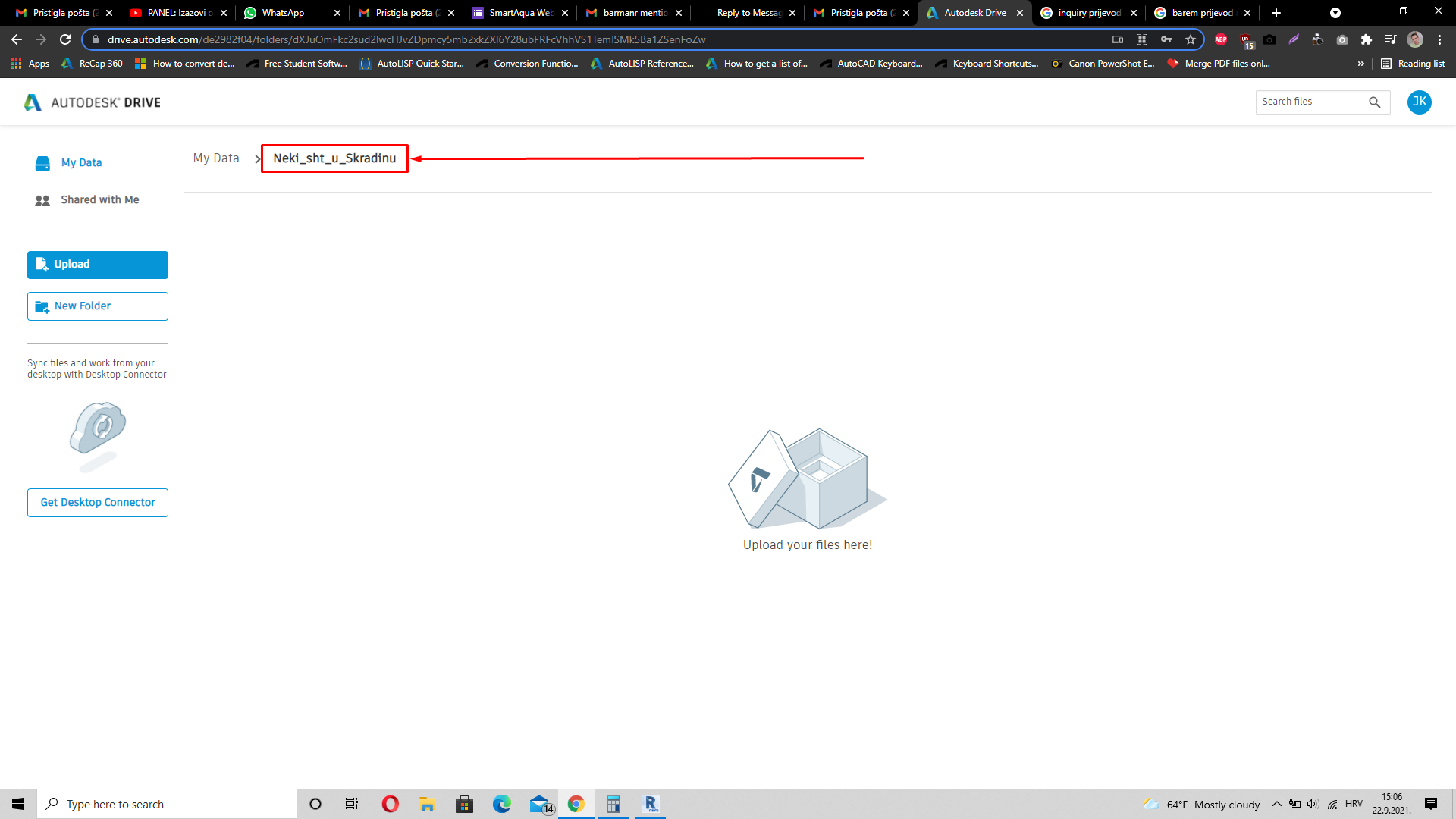Switch to PANEL: Izazovi YouTube tab
This screenshot has height=819, width=1456.
tap(178, 13)
